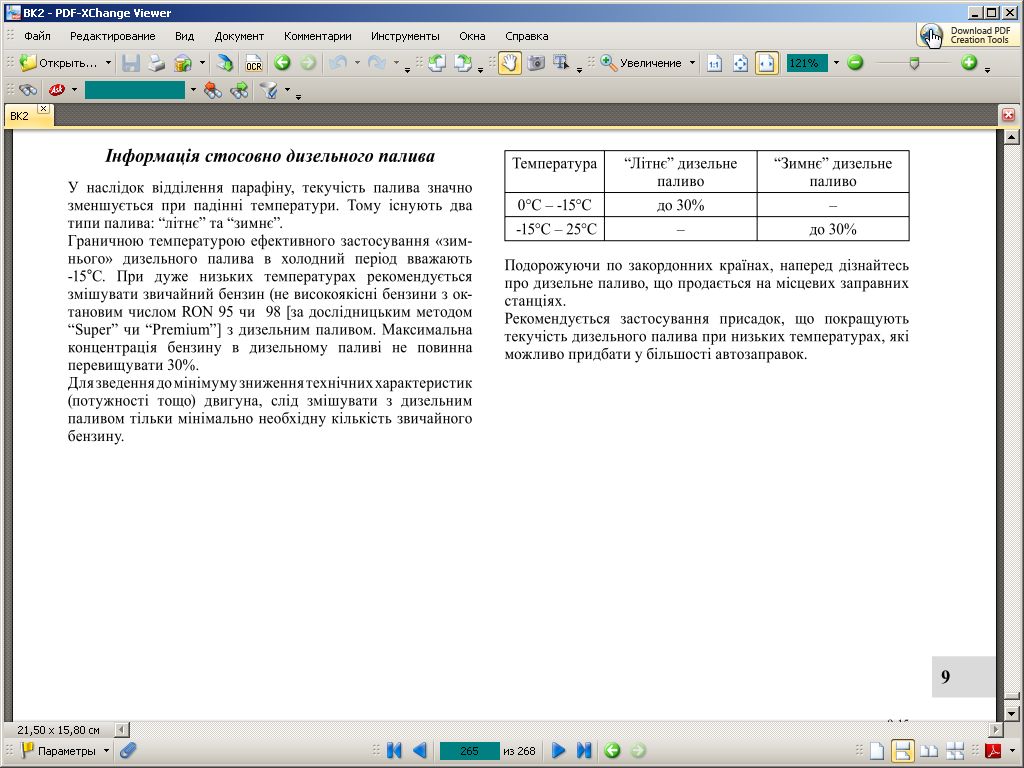Toggle Actual Size 1:1 view
Image resolution: width=1024 pixels, height=768 pixels.
[x=714, y=63]
